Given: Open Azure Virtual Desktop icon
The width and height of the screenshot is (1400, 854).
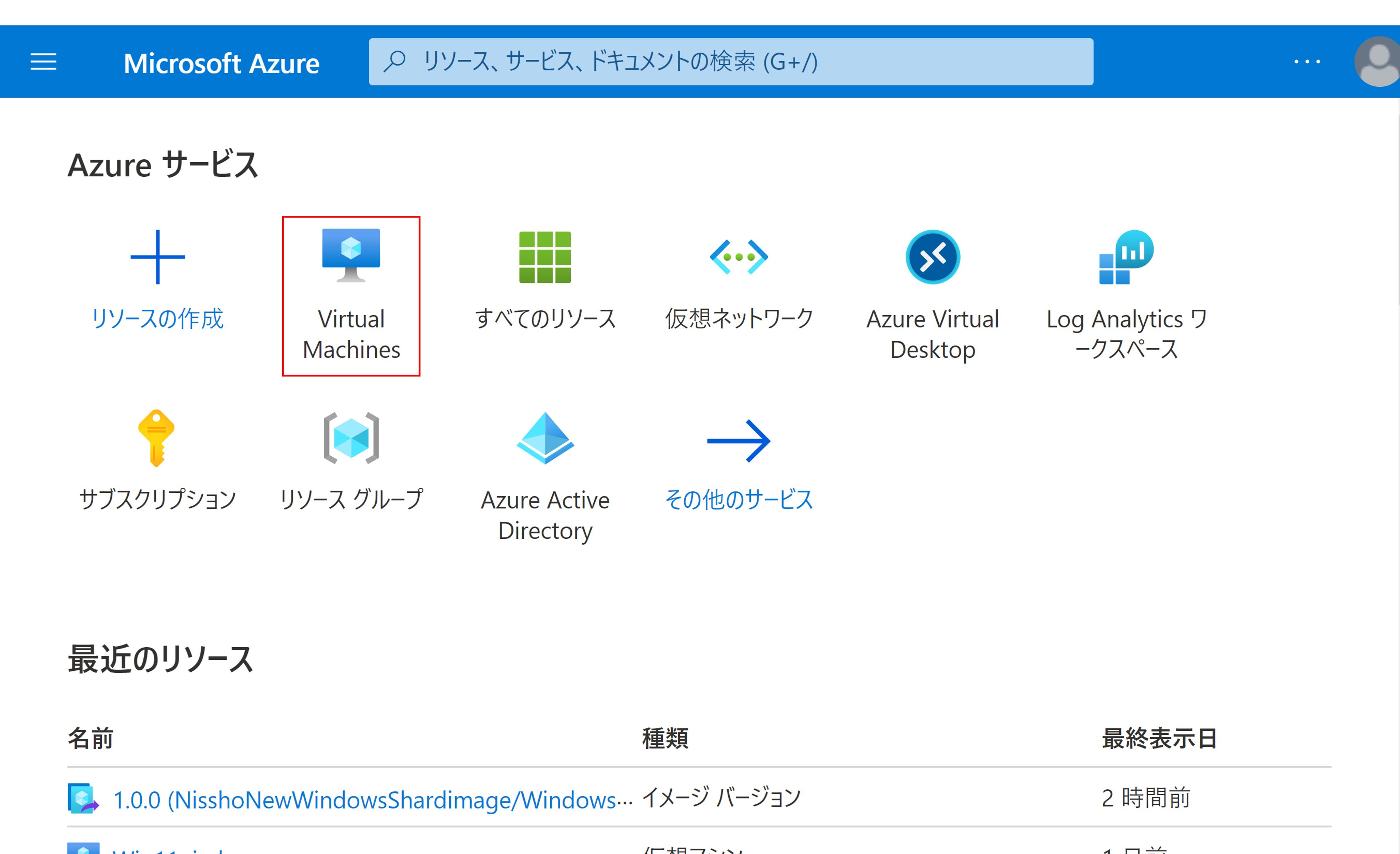Looking at the screenshot, I should [x=932, y=257].
